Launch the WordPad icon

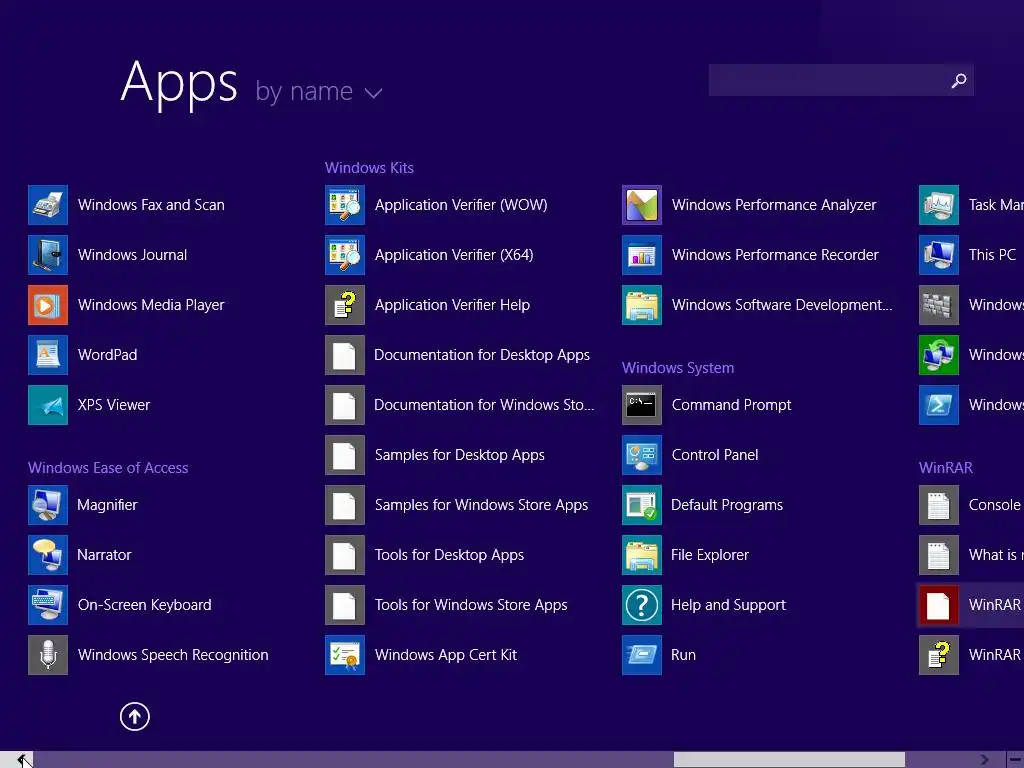[x=48, y=355]
